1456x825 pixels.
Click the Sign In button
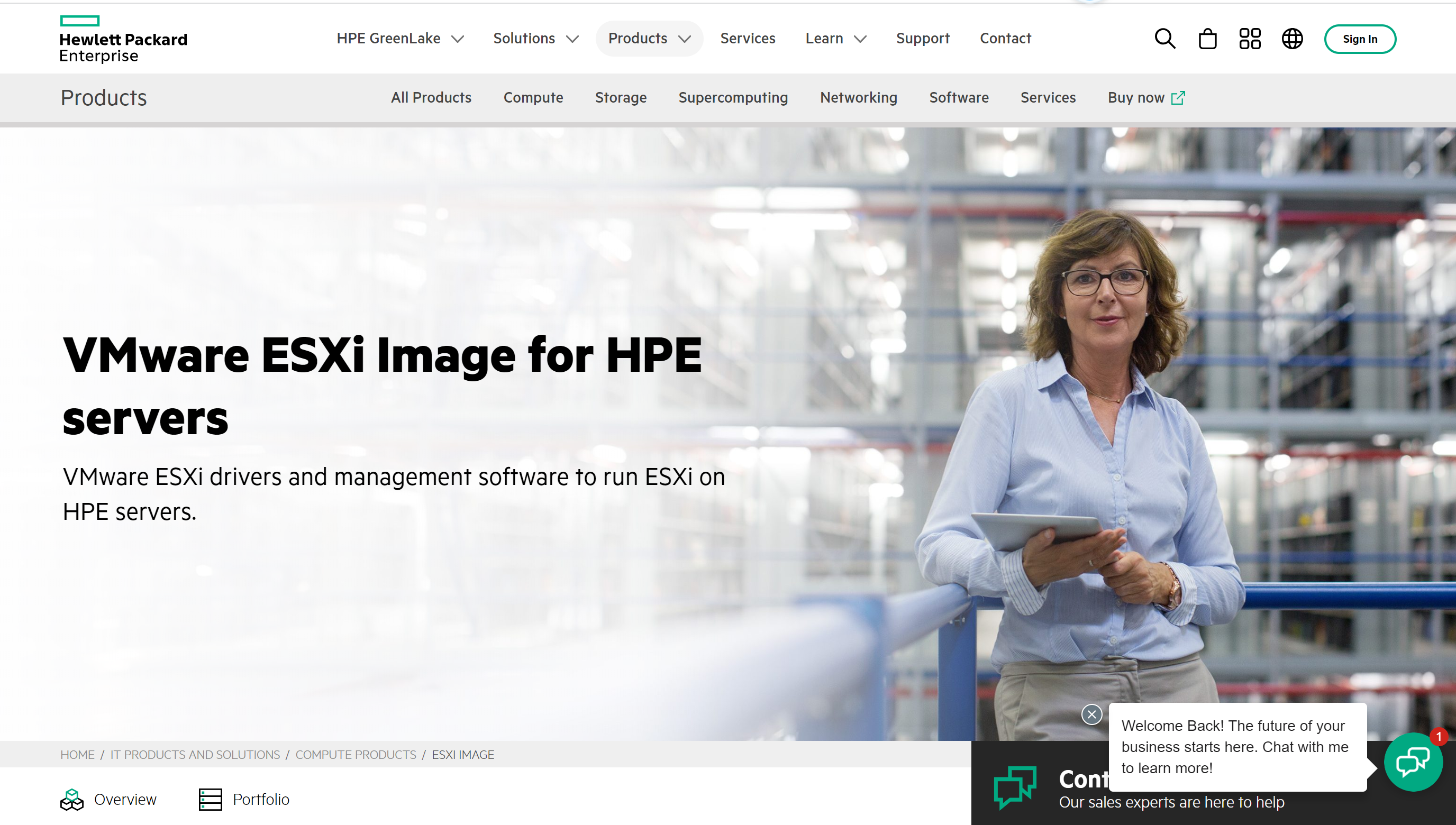[1360, 39]
